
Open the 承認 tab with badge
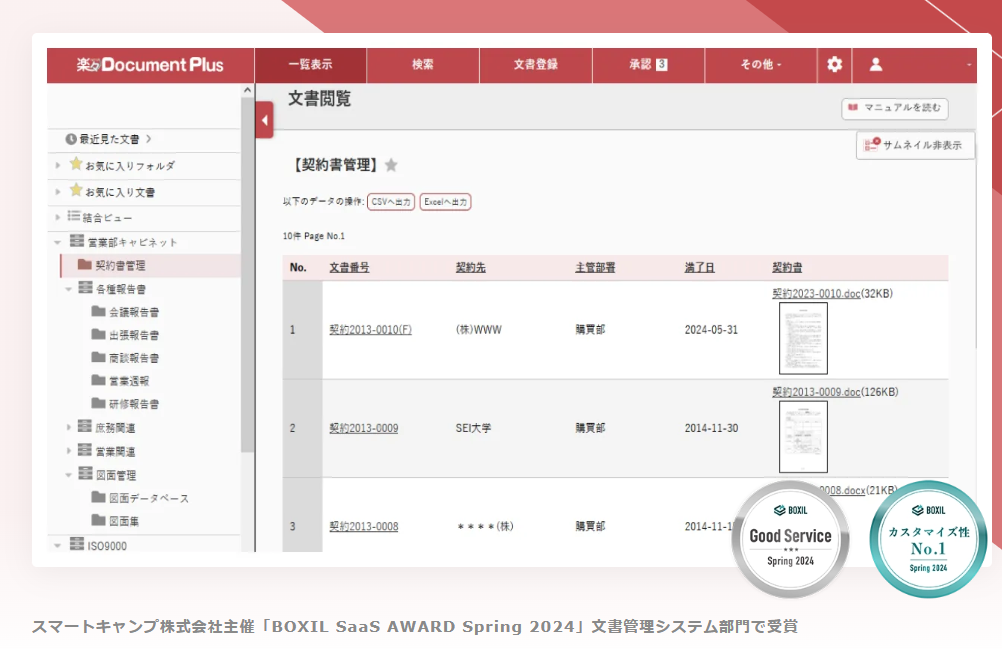click(x=648, y=65)
